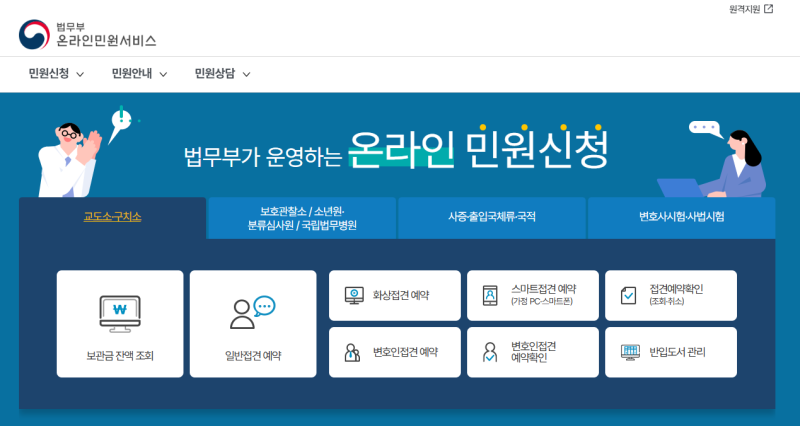Open the 민원상담 menu

coord(222,74)
